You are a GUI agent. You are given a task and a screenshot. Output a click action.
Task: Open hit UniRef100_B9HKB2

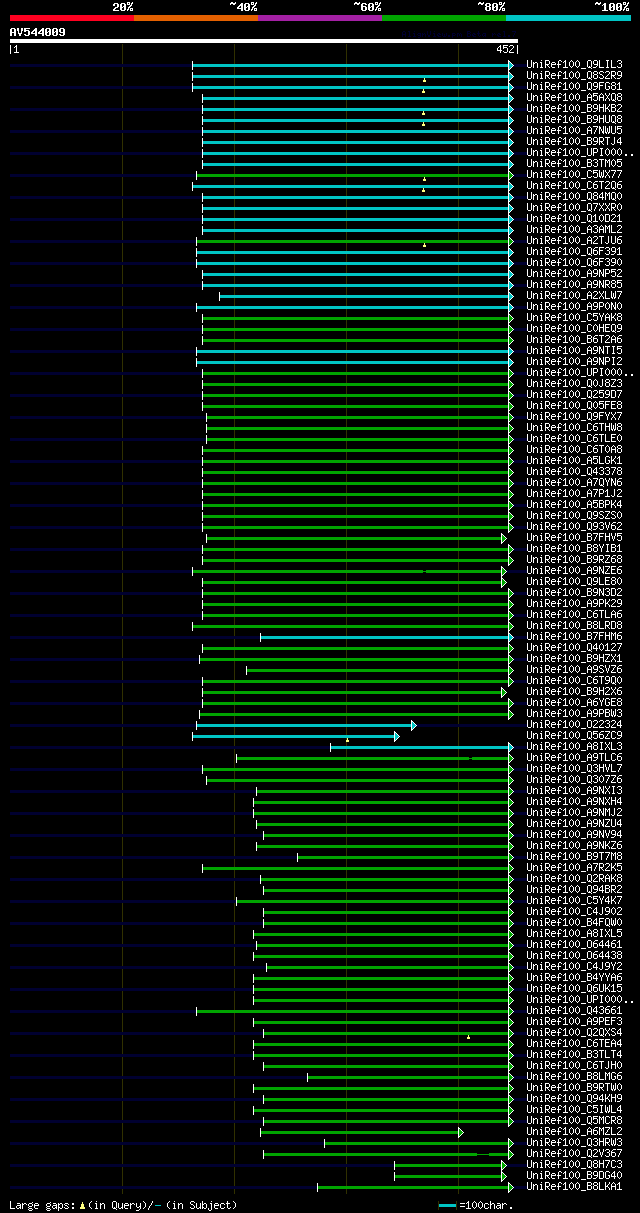coord(574,108)
